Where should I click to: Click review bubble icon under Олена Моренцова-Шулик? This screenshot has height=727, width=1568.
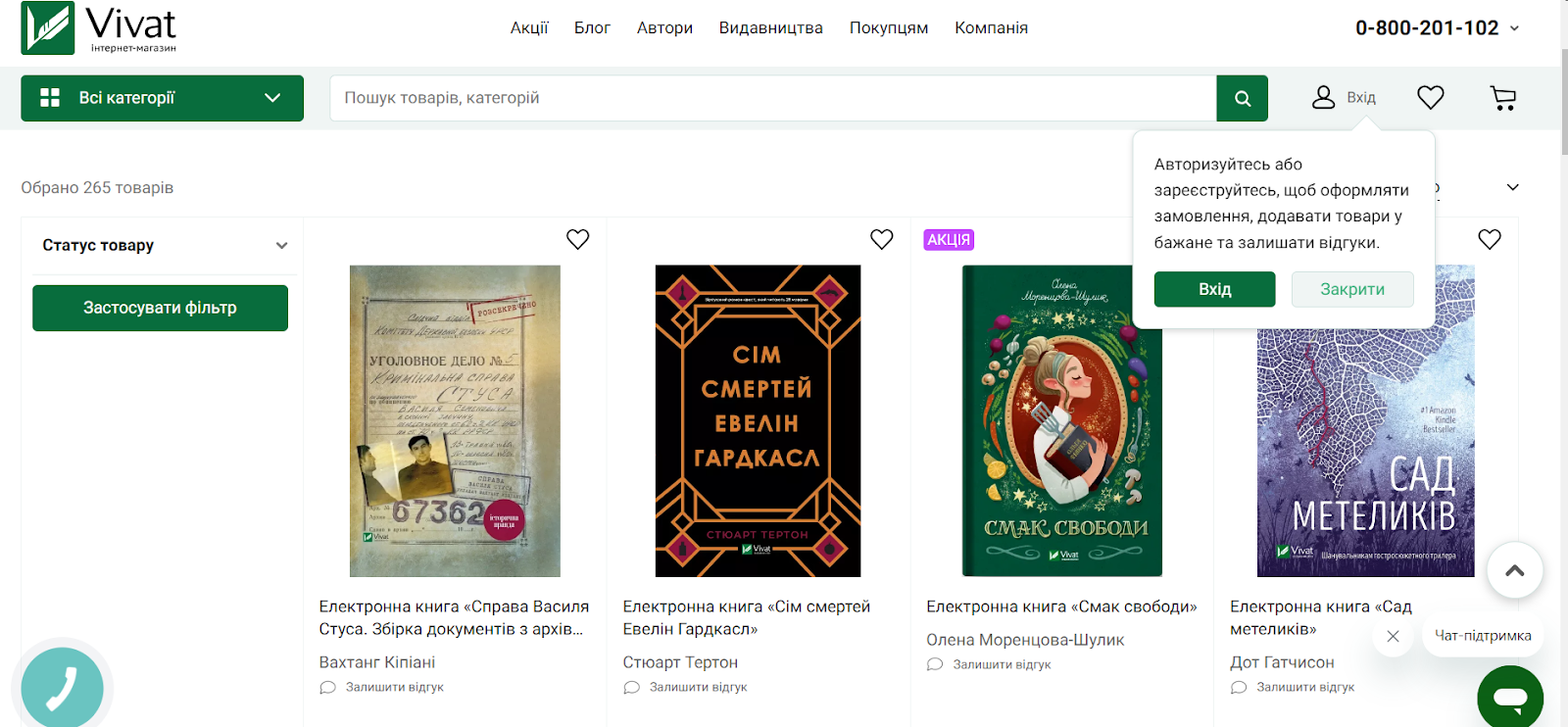[935, 664]
